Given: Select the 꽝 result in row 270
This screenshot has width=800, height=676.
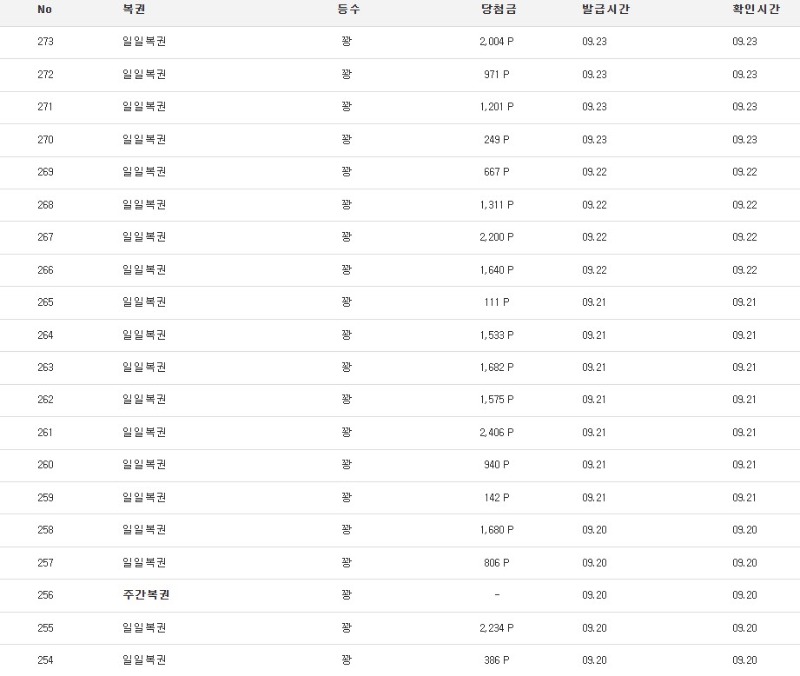Looking at the screenshot, I should pos(346,139).
